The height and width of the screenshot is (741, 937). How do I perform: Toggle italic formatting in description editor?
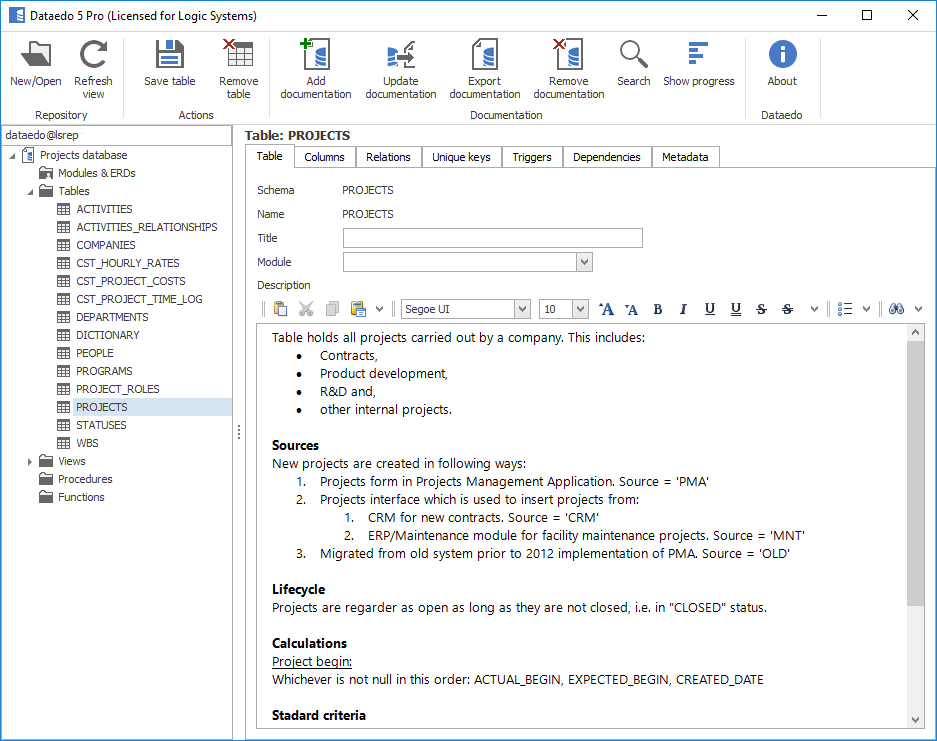click(683, 309)
